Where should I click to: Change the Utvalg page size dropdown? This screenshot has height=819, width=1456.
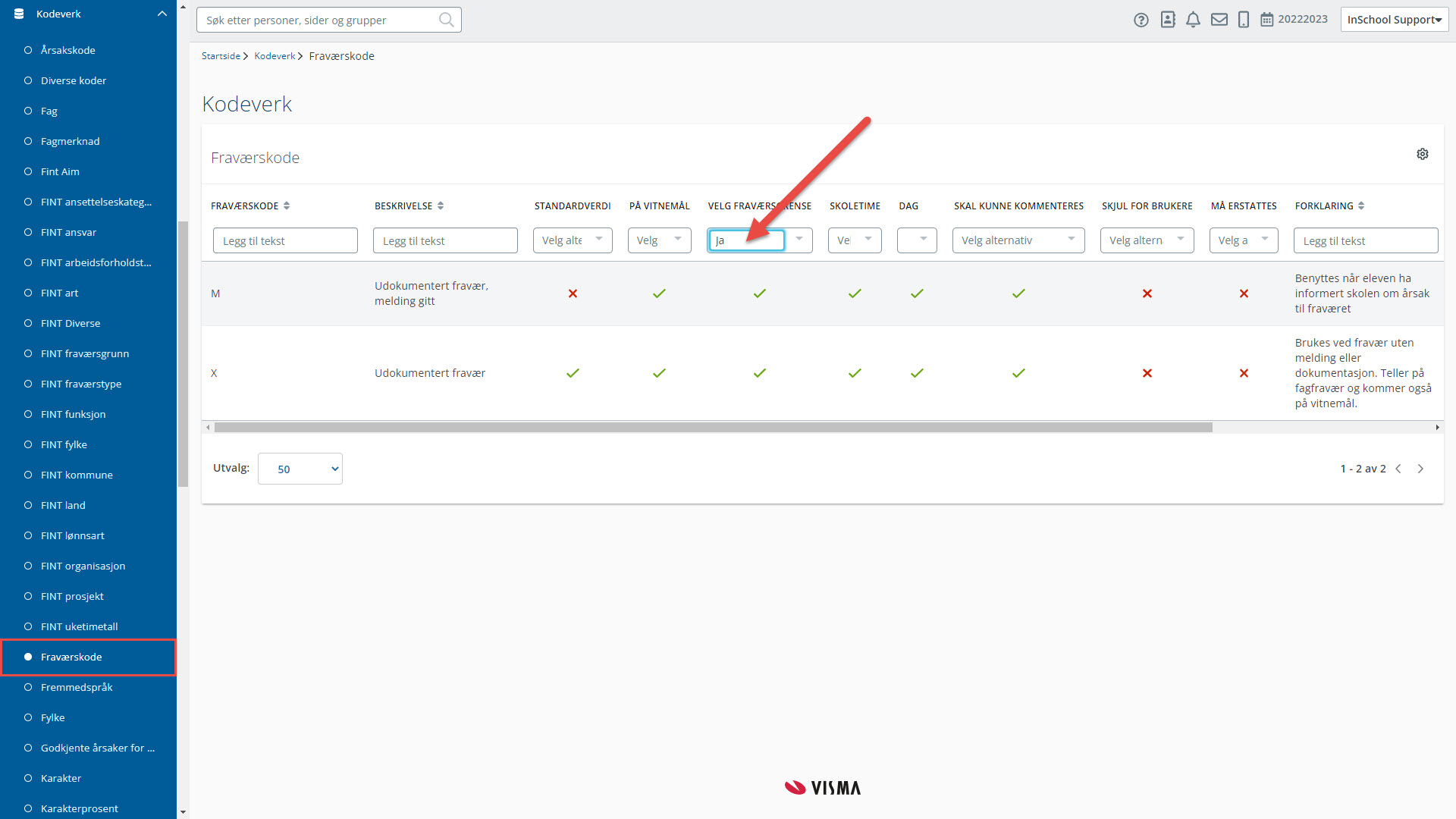coord(300,469)
